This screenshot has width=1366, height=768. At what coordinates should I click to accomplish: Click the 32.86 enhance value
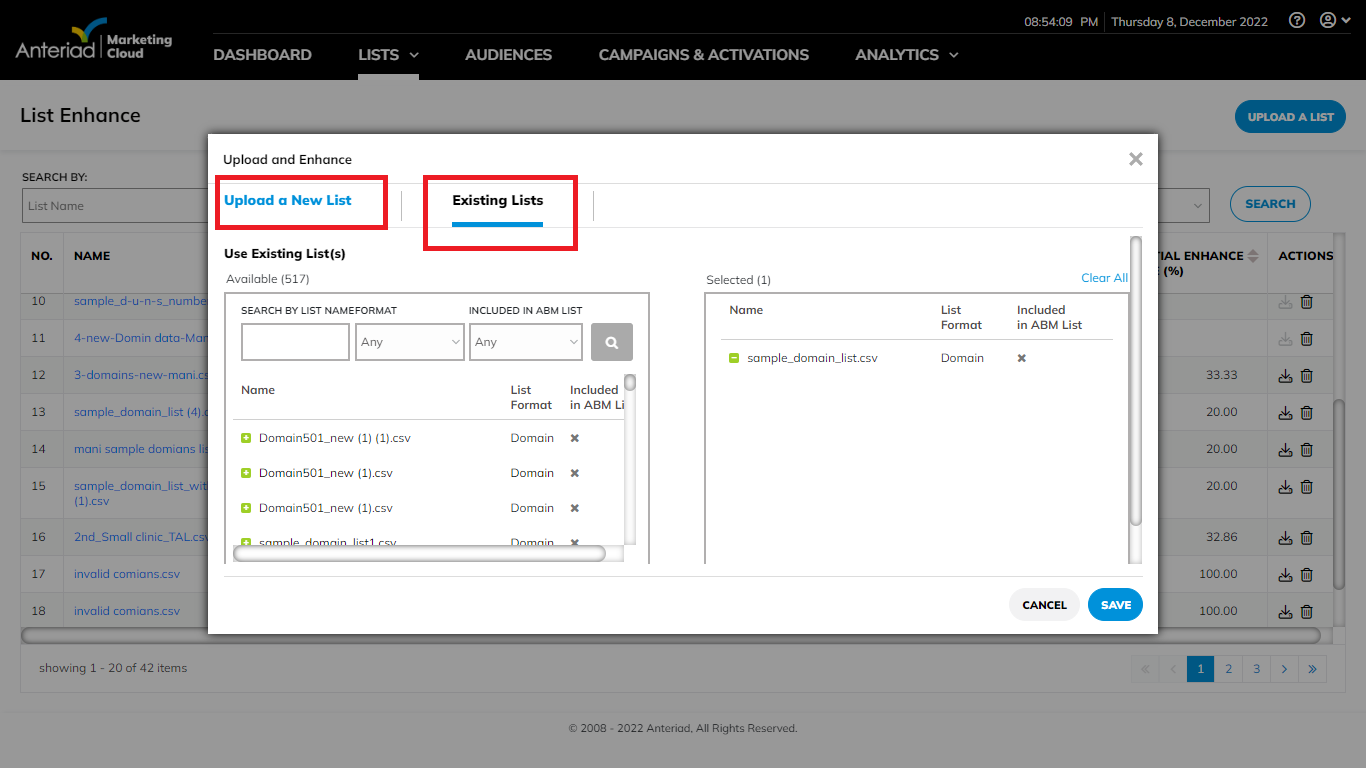(x=1221, y=538)
